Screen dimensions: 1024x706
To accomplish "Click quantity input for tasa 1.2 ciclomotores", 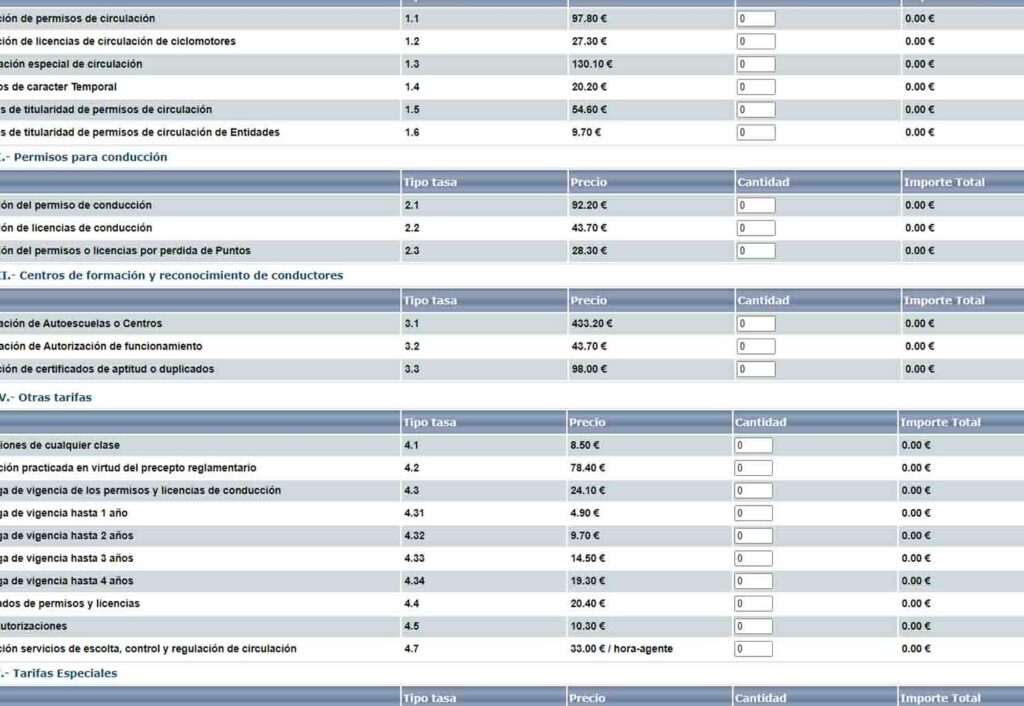I will (x=756, y=42).
